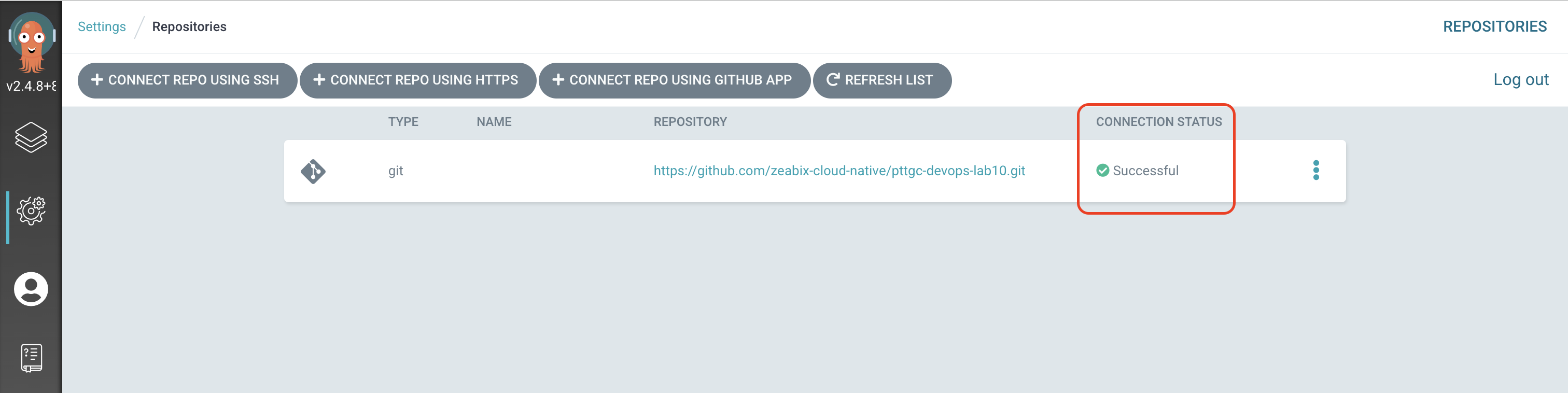The height and width of the screenshot is (393, 1568).
Task: Open the pttgc-devops-lab10.git repository URL
Action: [x=839, y=171]
